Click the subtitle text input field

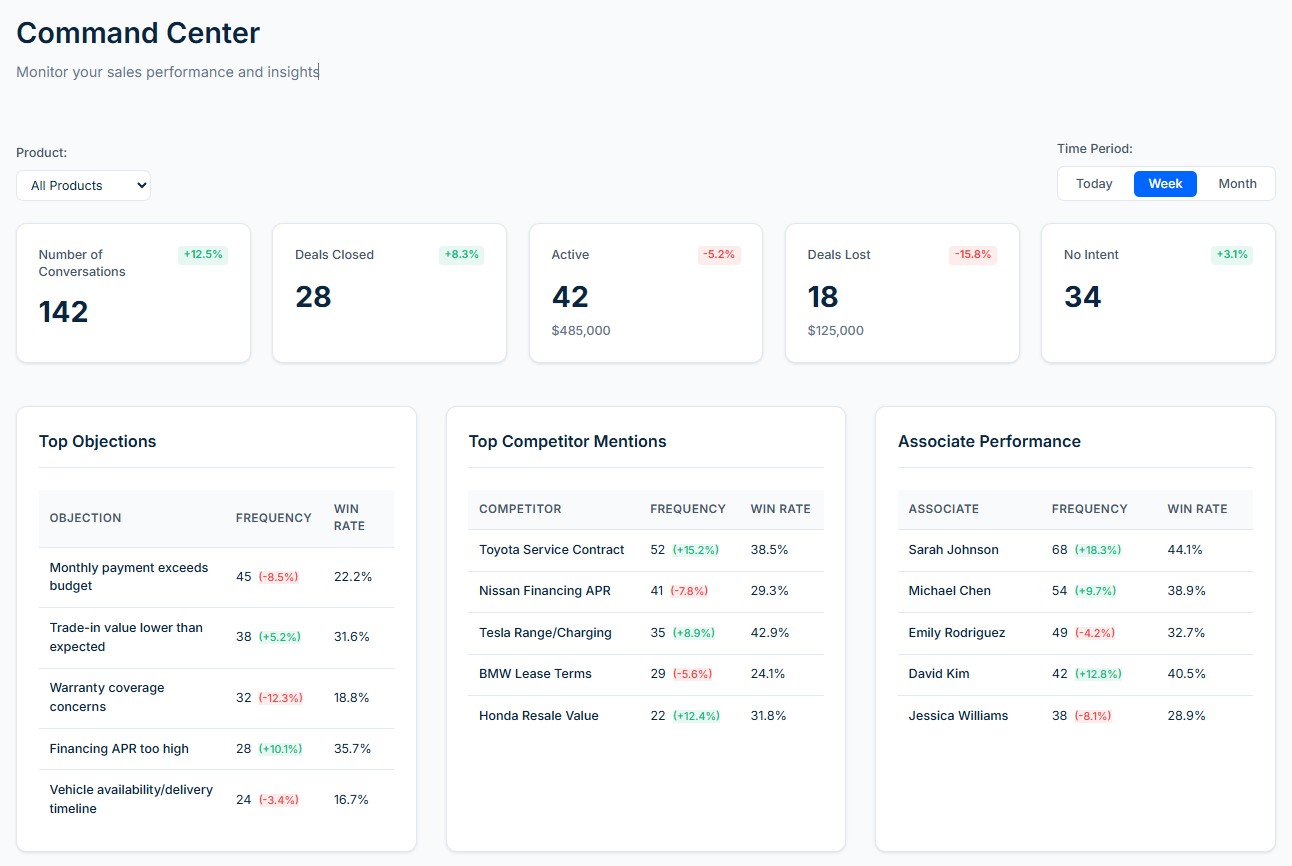pos(167,71)
